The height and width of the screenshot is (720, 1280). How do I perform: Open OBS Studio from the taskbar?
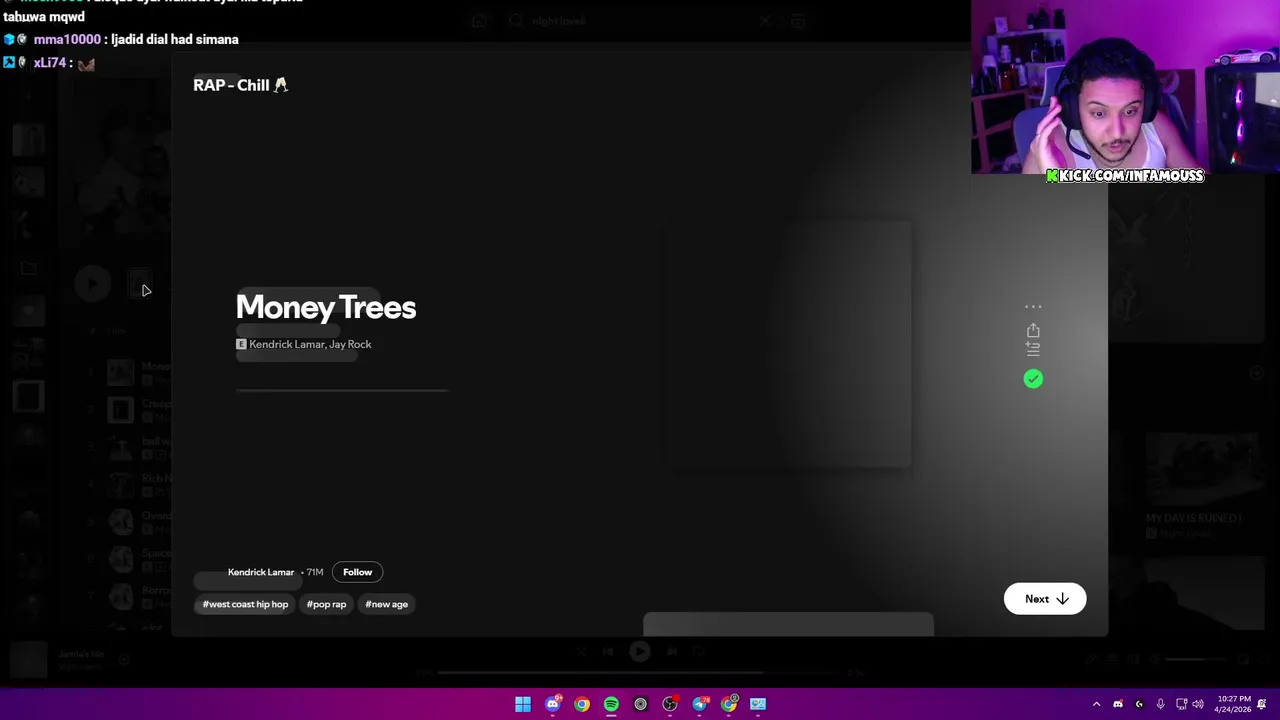point(670,704)
